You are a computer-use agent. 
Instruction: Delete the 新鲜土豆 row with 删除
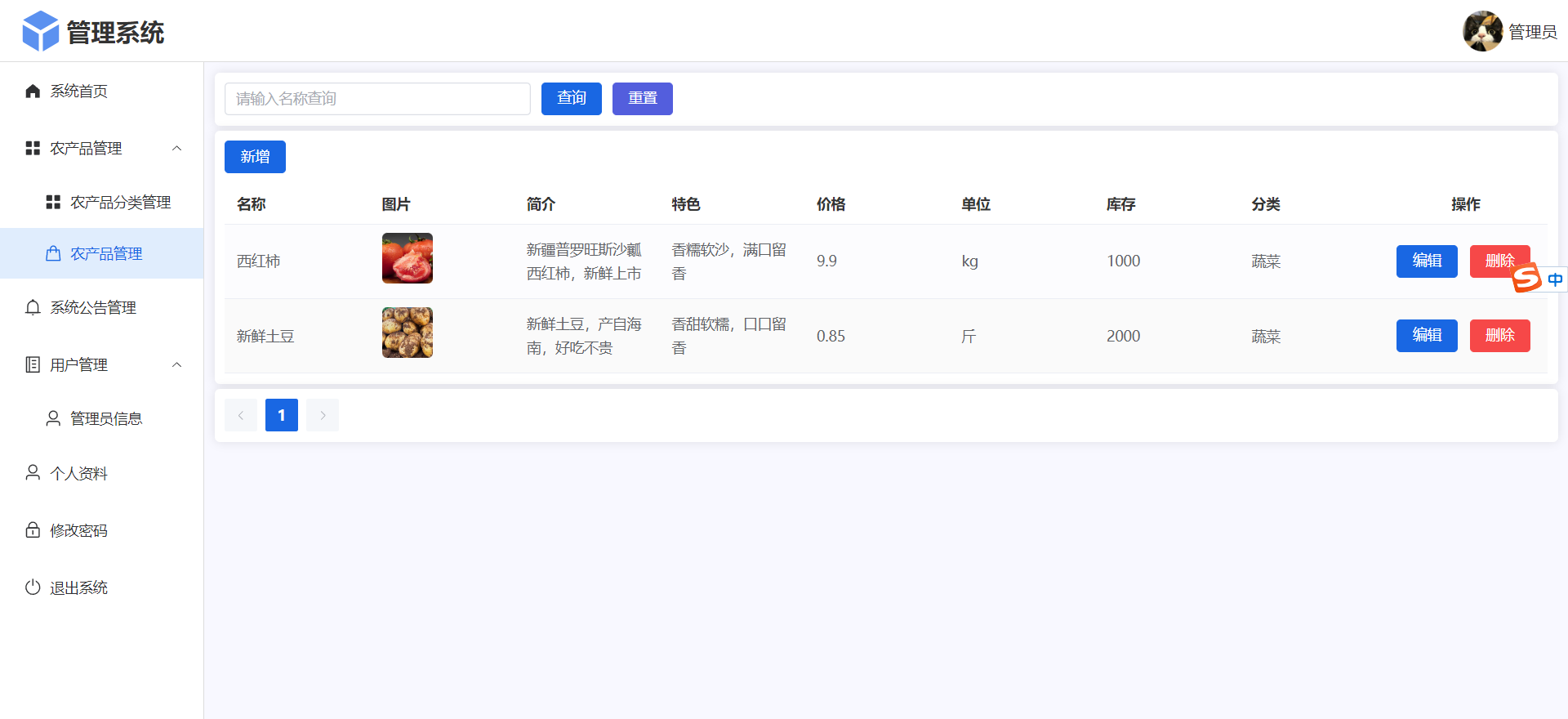(x=1500, y=336)
